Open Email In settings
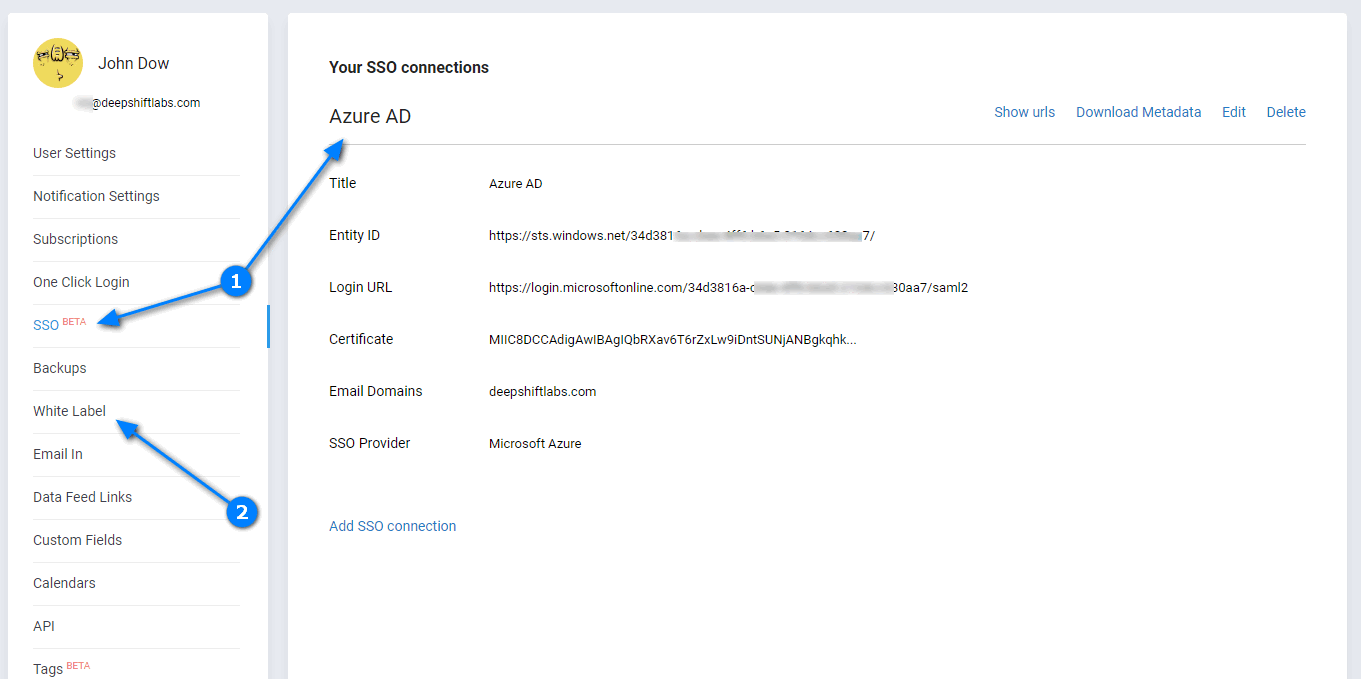 (x=58, y=454)
